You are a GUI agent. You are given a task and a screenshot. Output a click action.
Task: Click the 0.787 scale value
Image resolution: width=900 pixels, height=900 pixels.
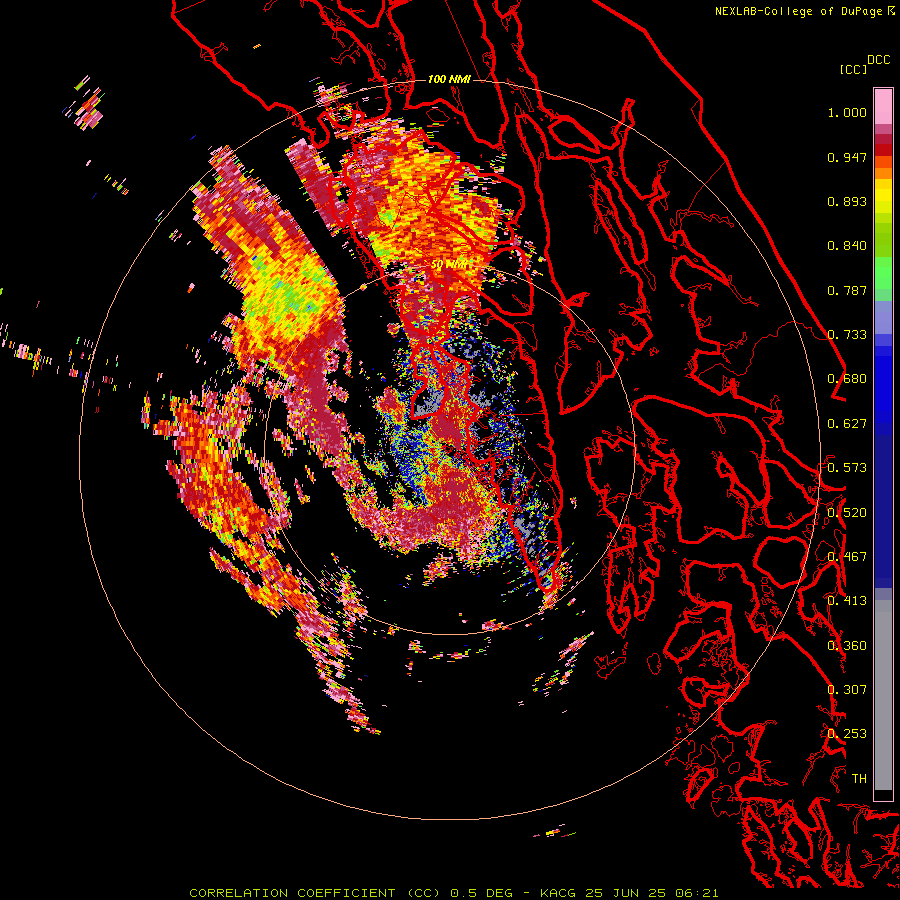coord(847,290)
